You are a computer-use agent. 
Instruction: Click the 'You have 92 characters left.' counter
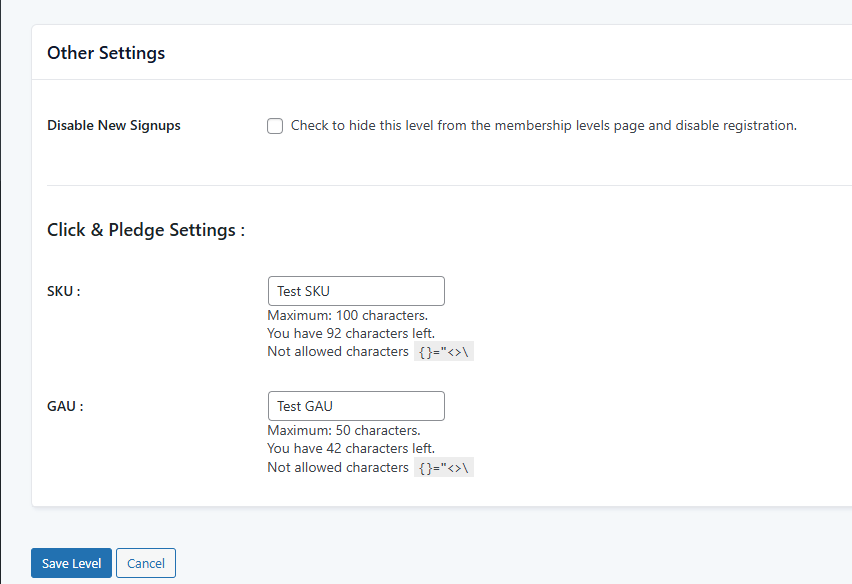351,333
